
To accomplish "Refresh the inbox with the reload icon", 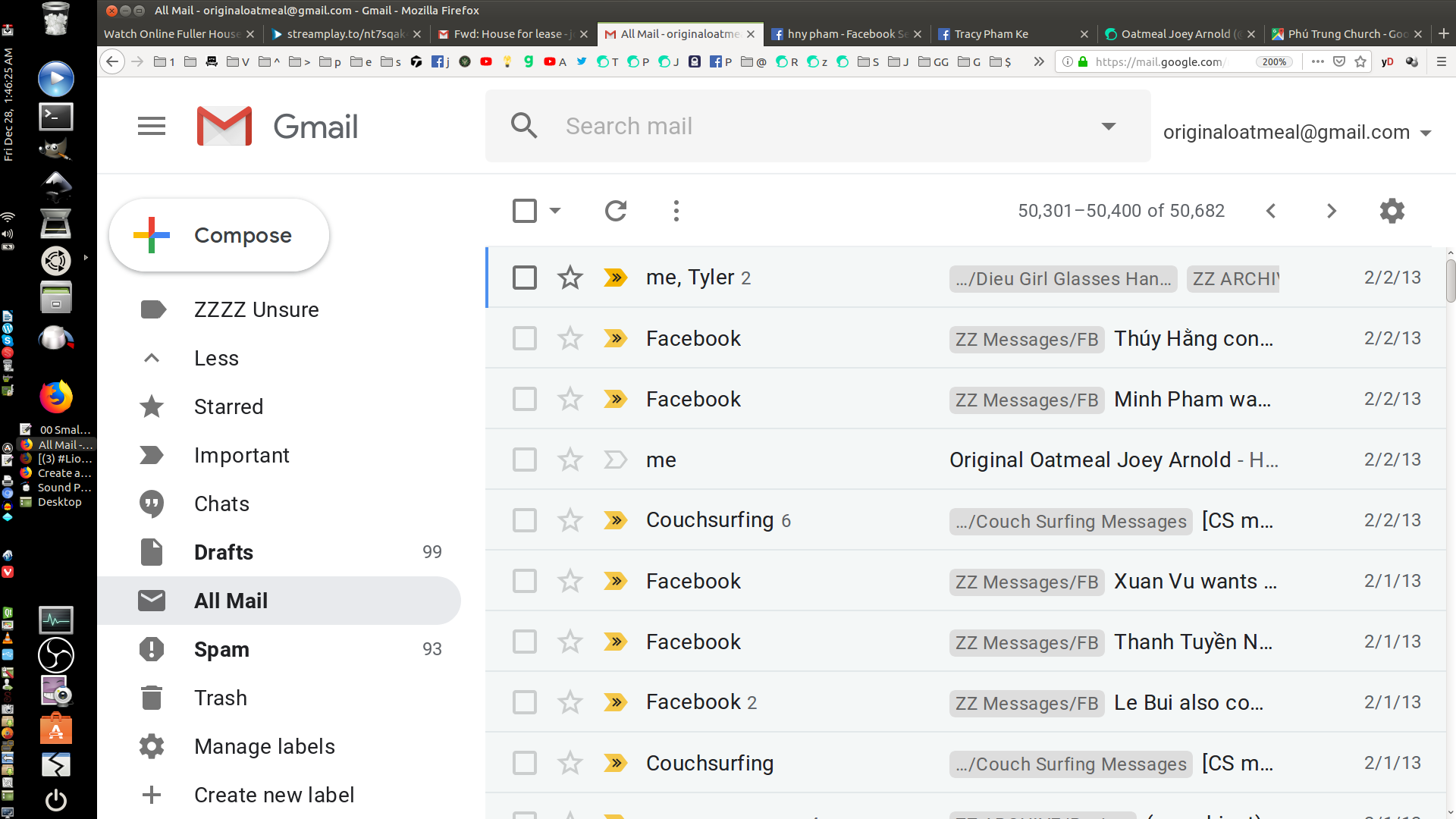I will [x=615, y=211].
